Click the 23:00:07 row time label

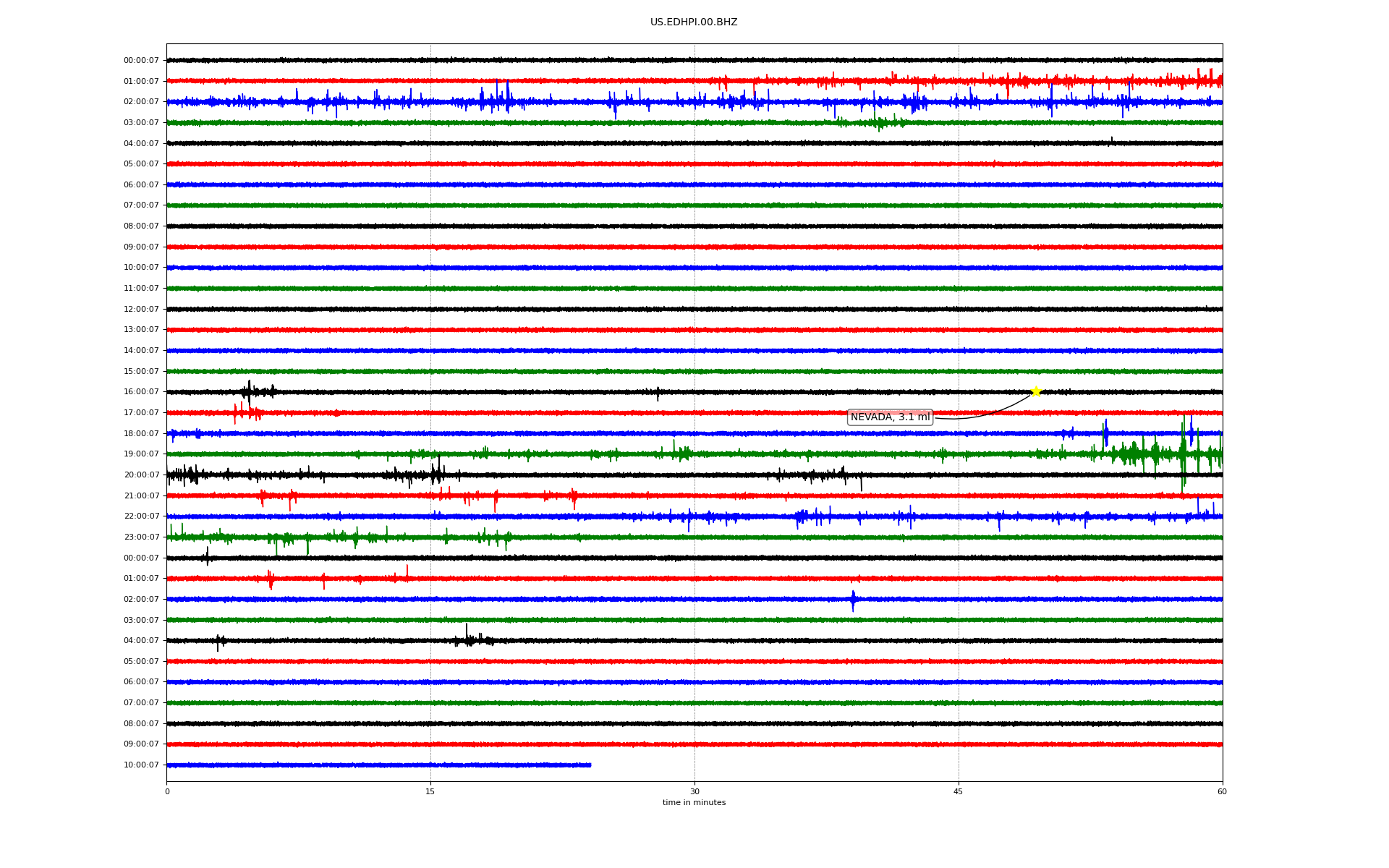point(141,537)
